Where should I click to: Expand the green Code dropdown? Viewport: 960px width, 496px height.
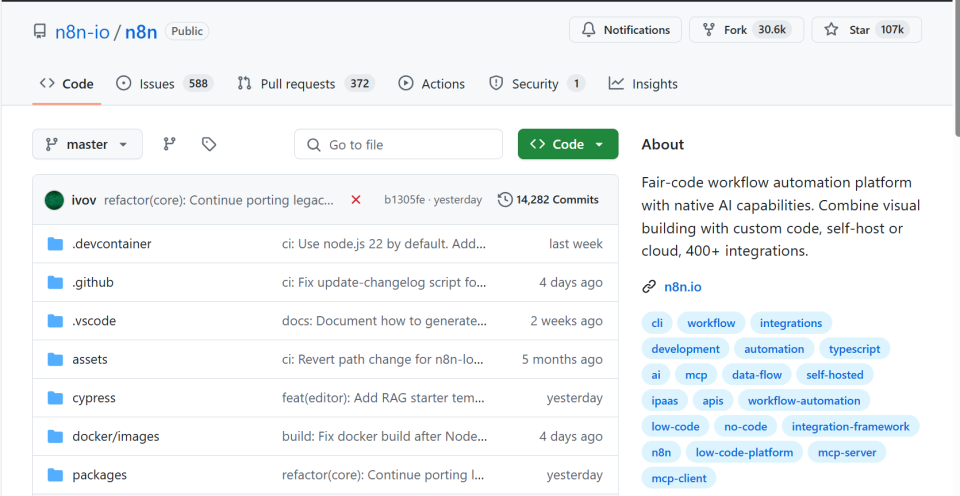(568, 144)
